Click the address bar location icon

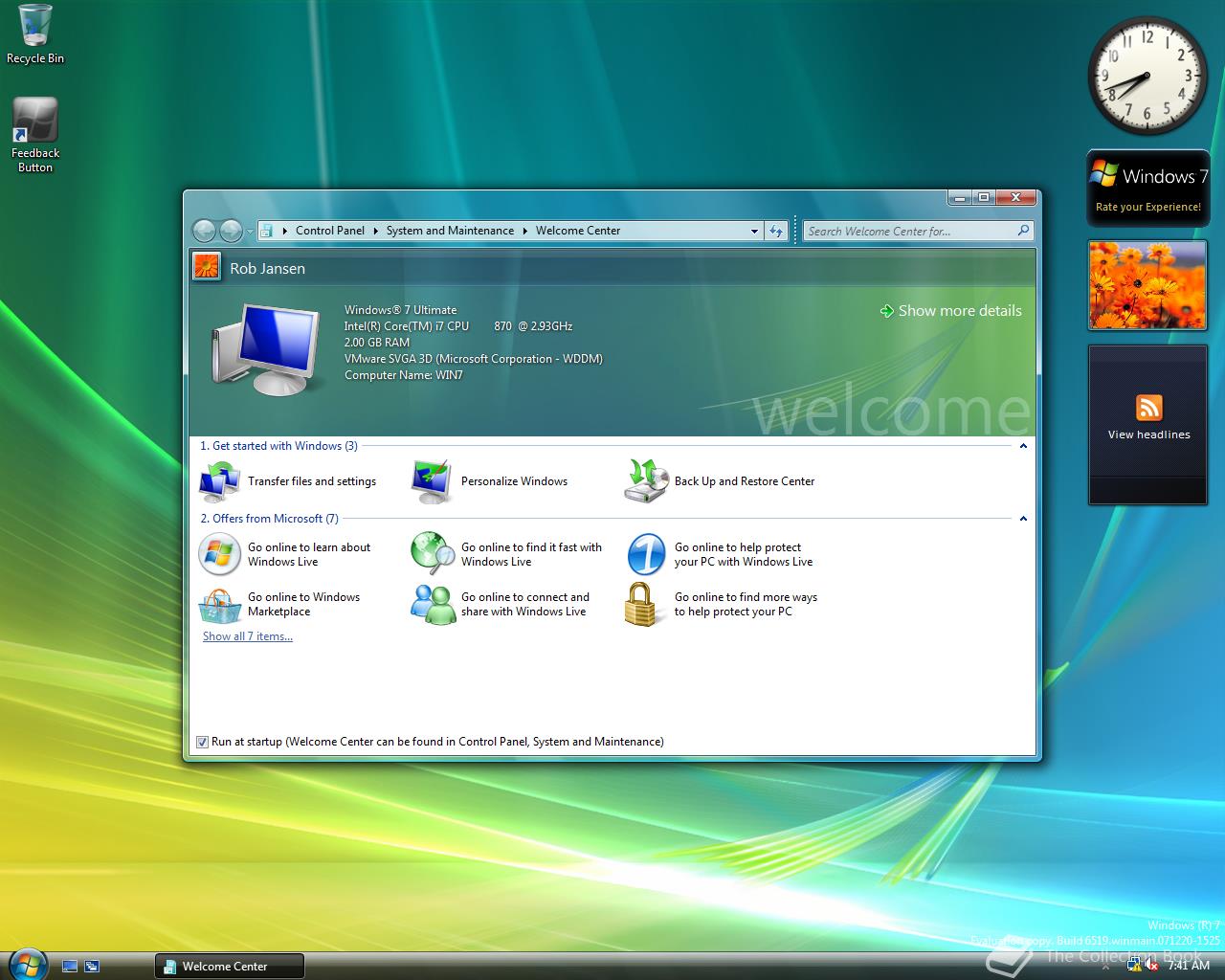[267, 231]
